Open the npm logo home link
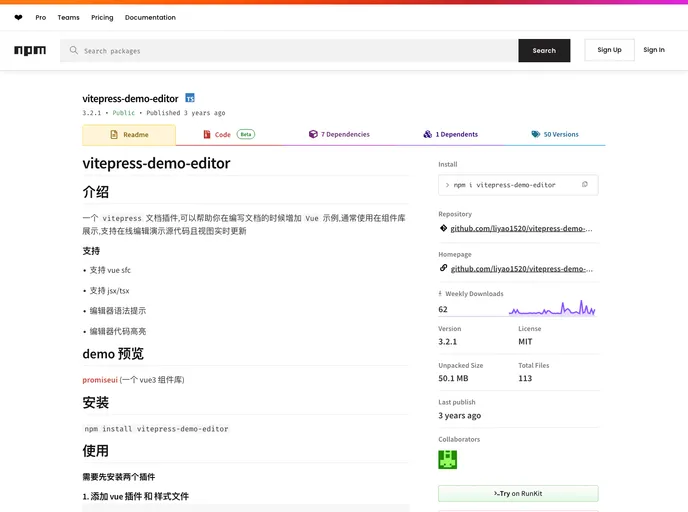 coord(30,50)
